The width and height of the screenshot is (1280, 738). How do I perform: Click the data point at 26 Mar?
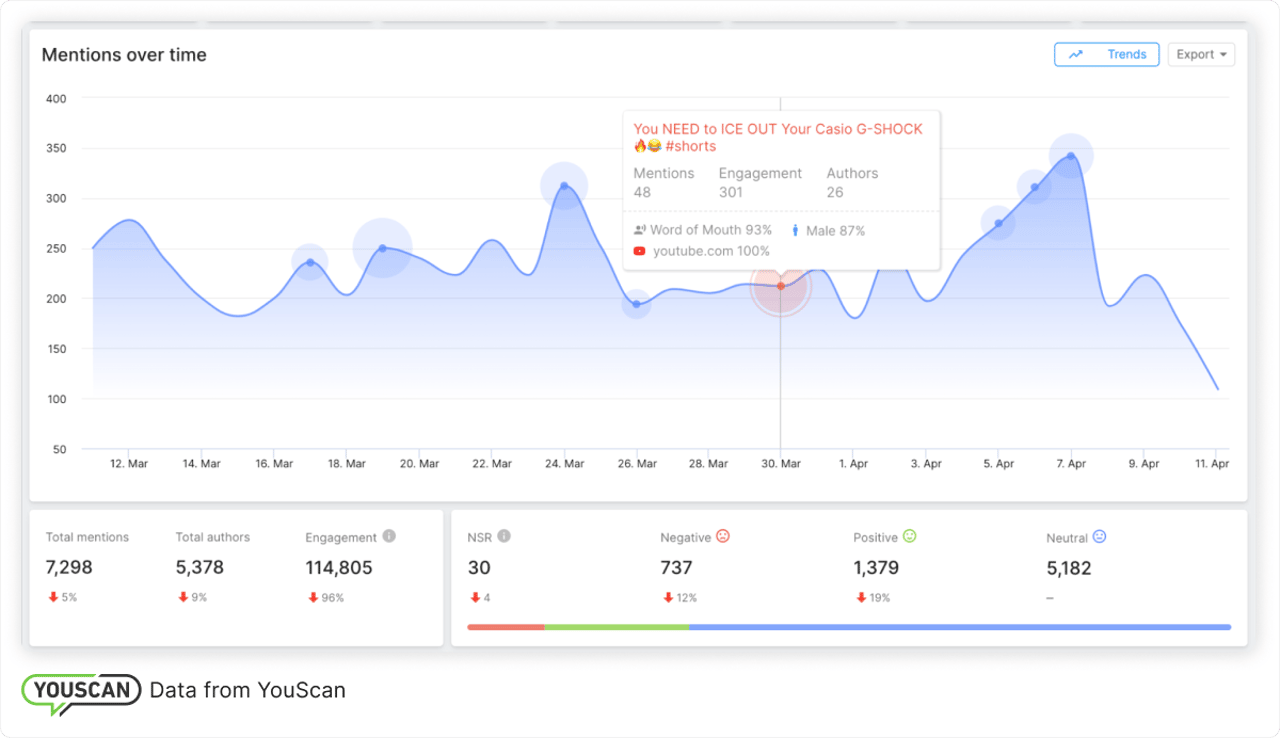click(636, 304)
